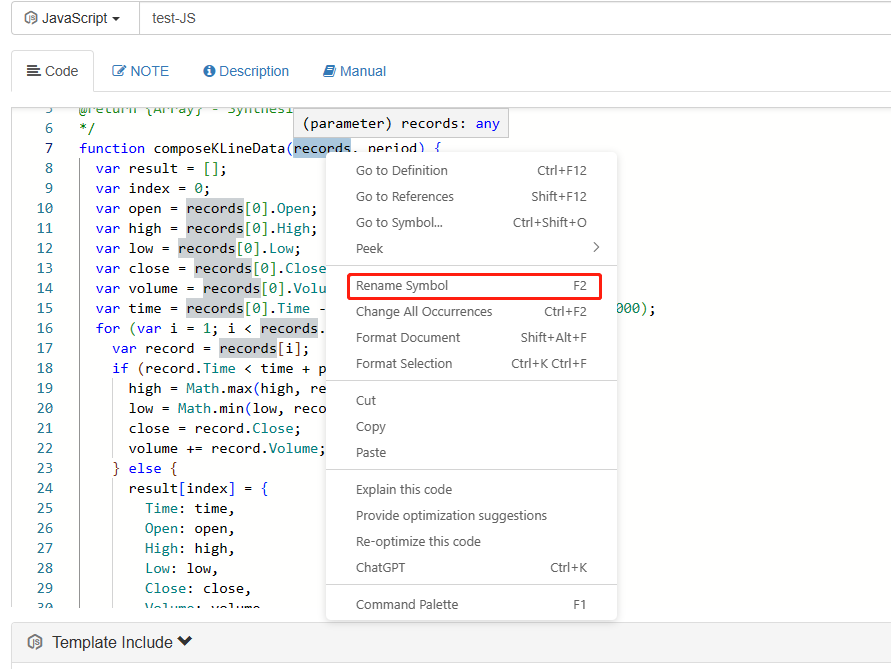Switch to the Code tab

click(x=52, y=71)
